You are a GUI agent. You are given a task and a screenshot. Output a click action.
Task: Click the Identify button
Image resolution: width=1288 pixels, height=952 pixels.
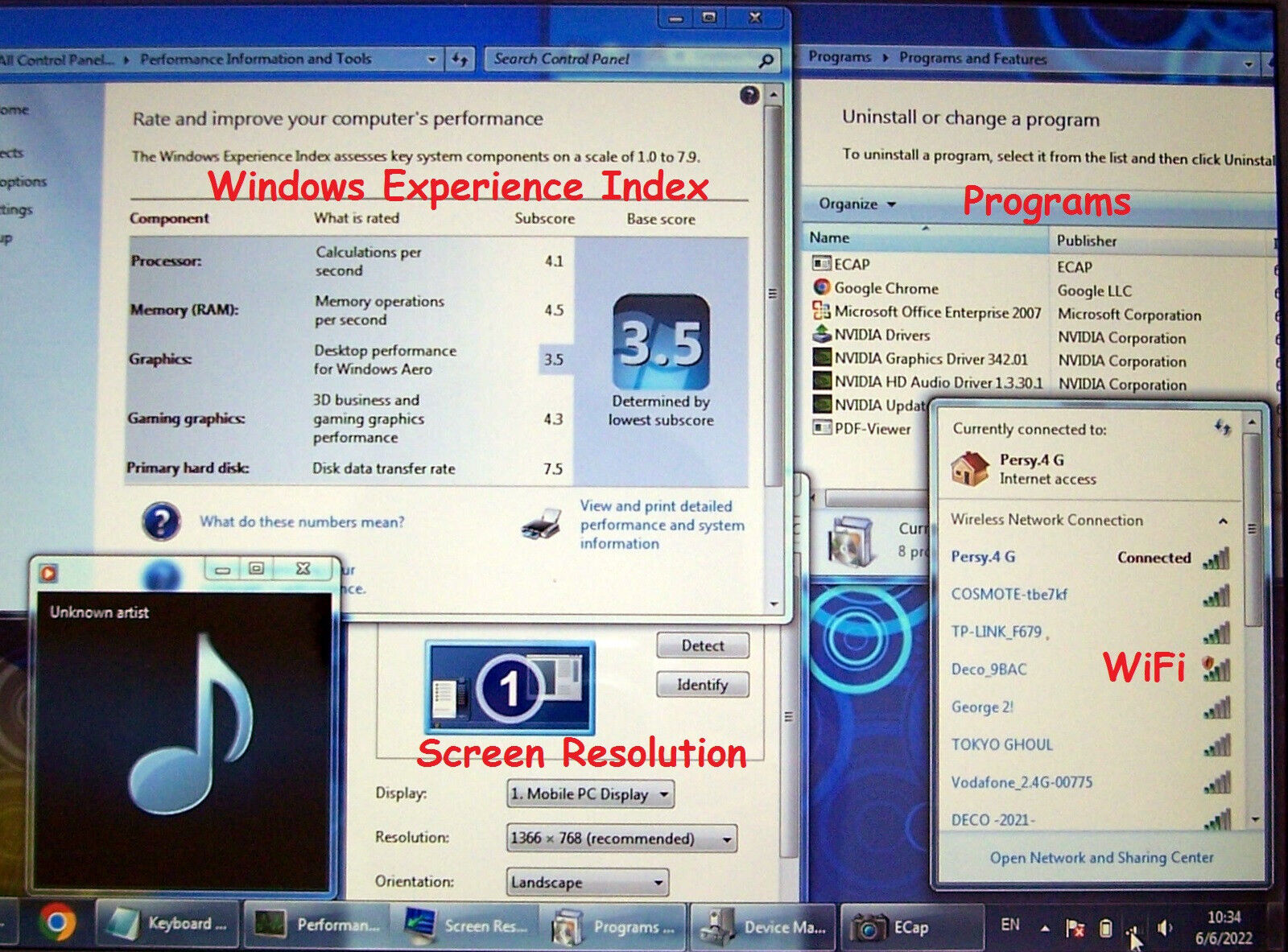[703, 685]
